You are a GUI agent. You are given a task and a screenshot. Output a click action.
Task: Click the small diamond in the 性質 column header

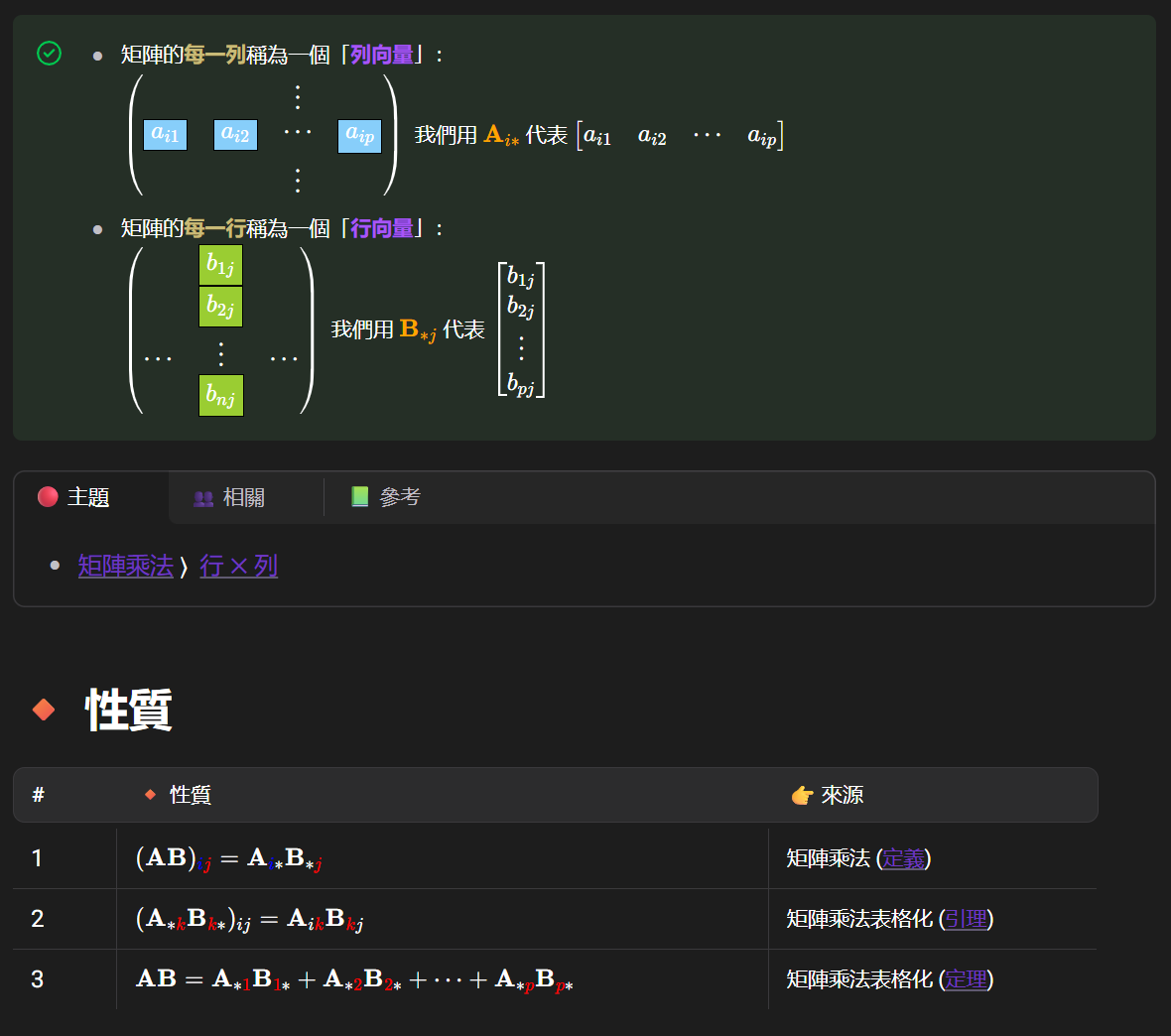(151, 795)
